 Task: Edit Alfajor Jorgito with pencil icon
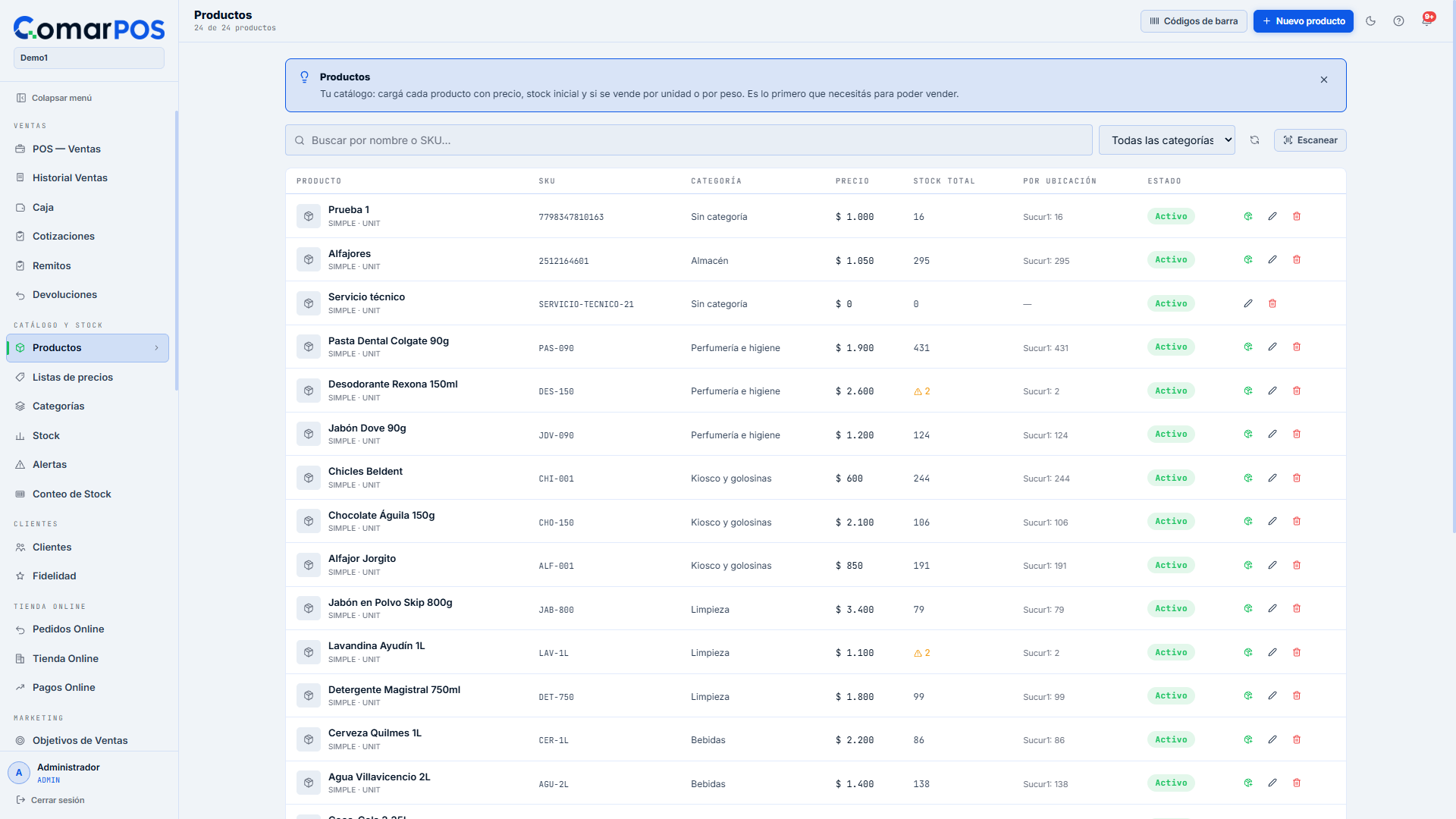[x=1272, y=566]
